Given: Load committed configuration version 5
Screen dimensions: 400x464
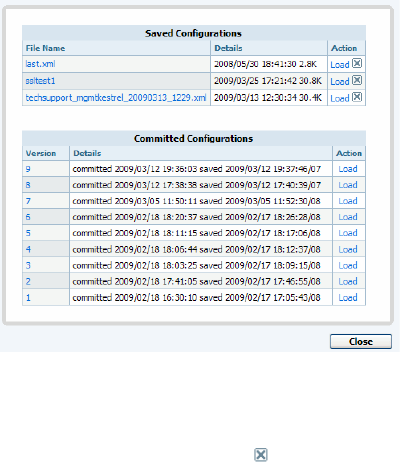Looking at the screenshot, I should [348, 233].
